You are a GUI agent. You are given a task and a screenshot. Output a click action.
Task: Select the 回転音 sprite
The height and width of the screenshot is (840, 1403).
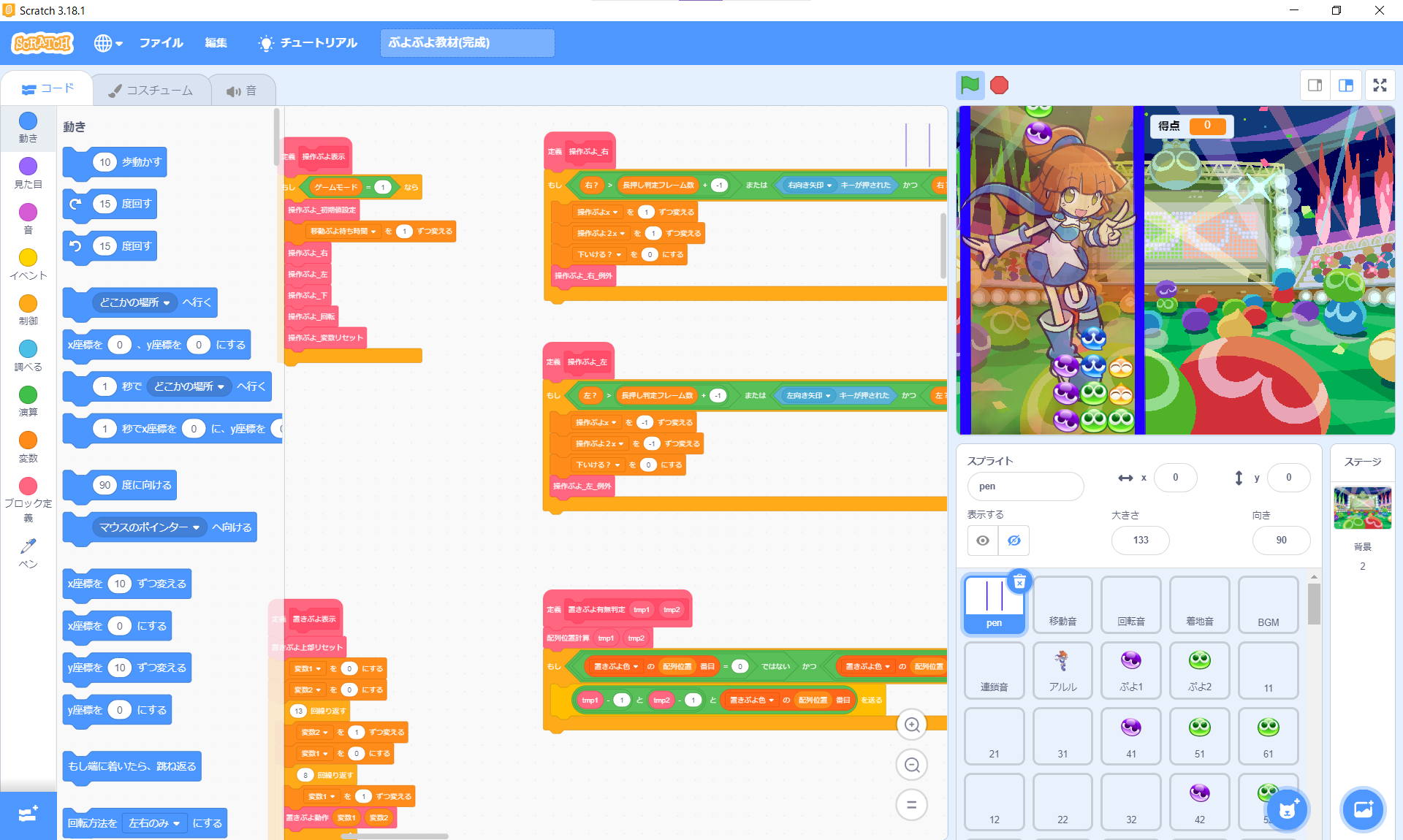[x=1131, y=605]
